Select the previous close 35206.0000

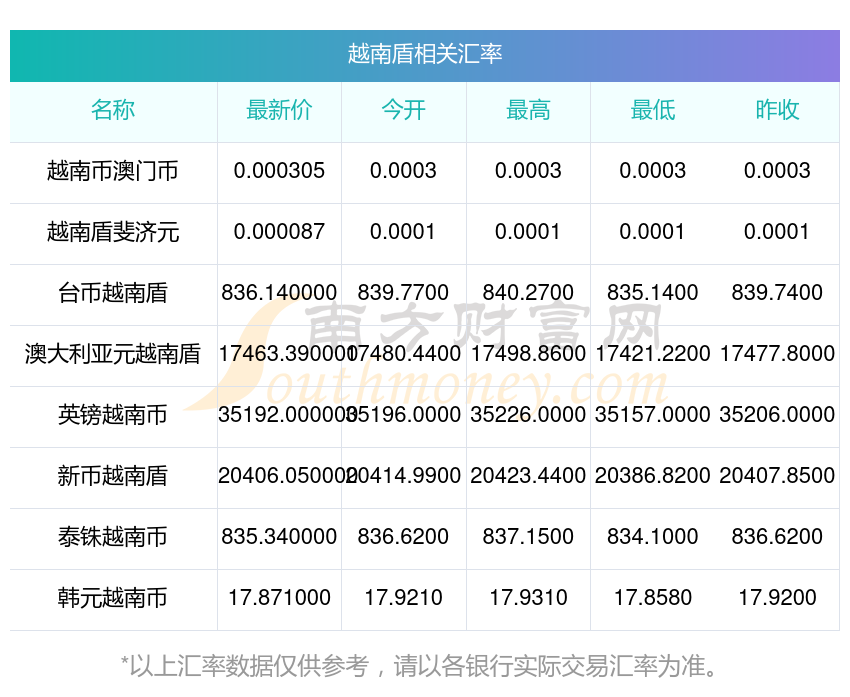click(x=777, y=415)
